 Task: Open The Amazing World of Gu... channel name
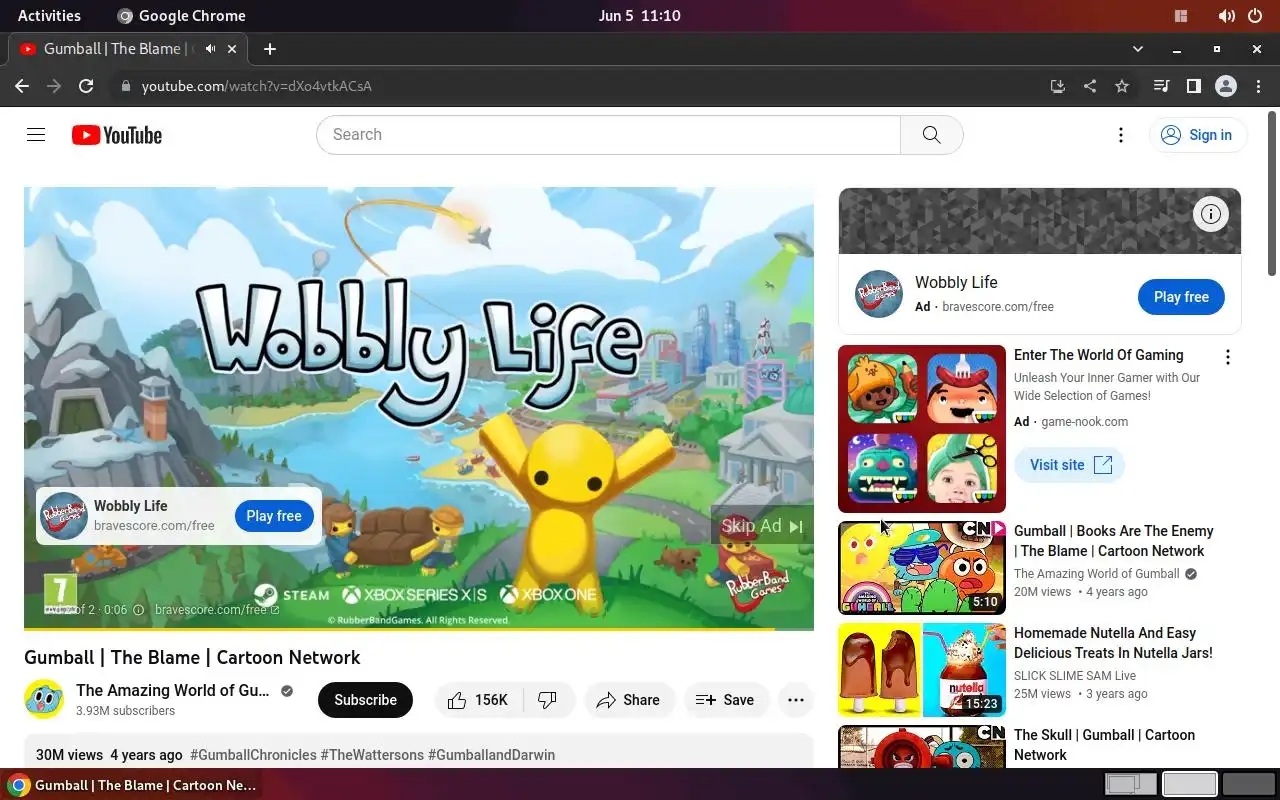172,690
